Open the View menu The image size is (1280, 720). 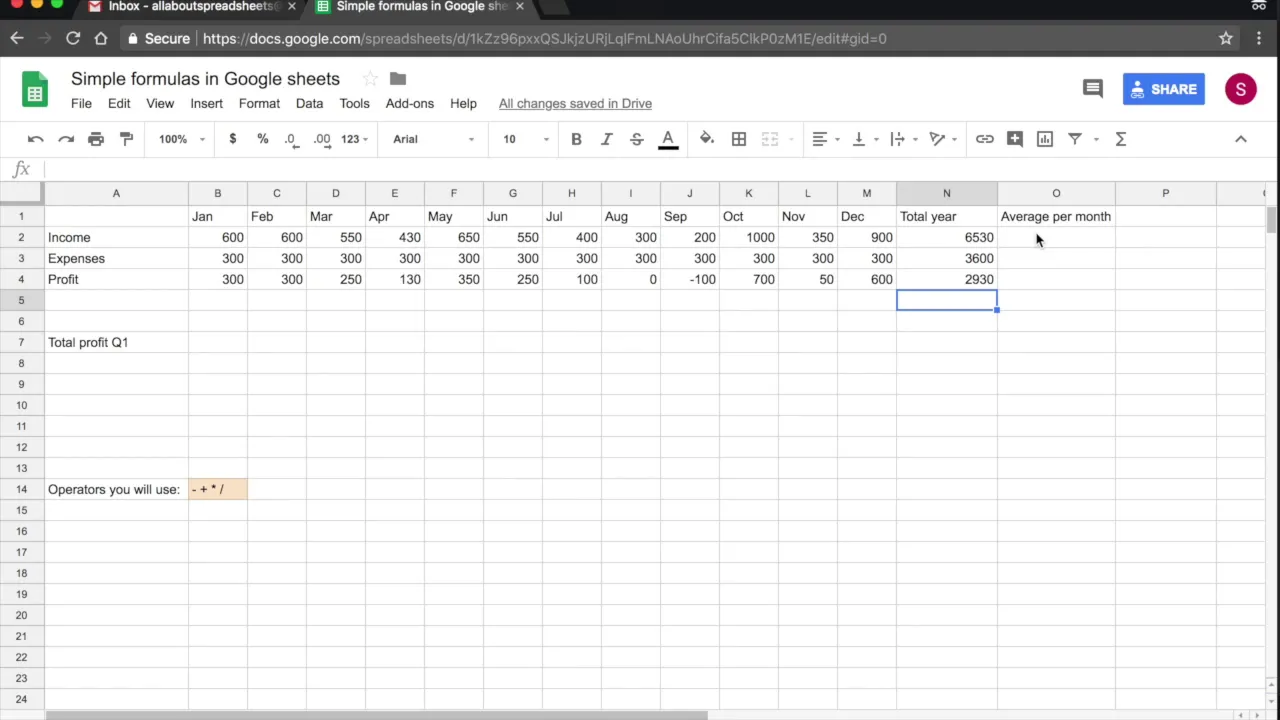tap(160, 103)
